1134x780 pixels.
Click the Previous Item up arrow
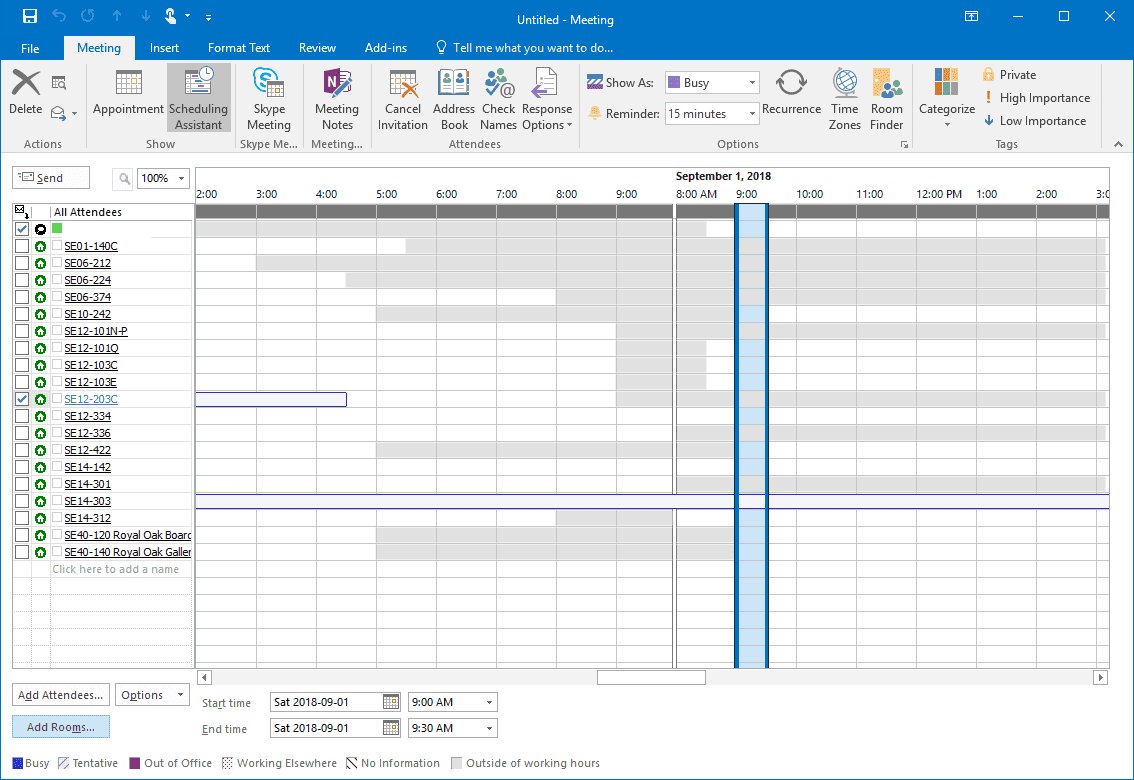[x=116, y=16]
